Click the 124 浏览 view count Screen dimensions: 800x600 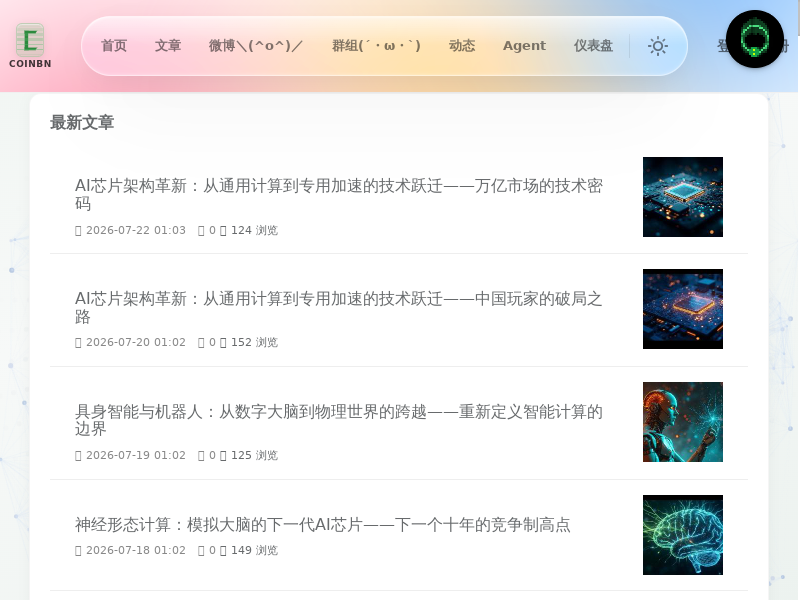(x=255, y=230)
